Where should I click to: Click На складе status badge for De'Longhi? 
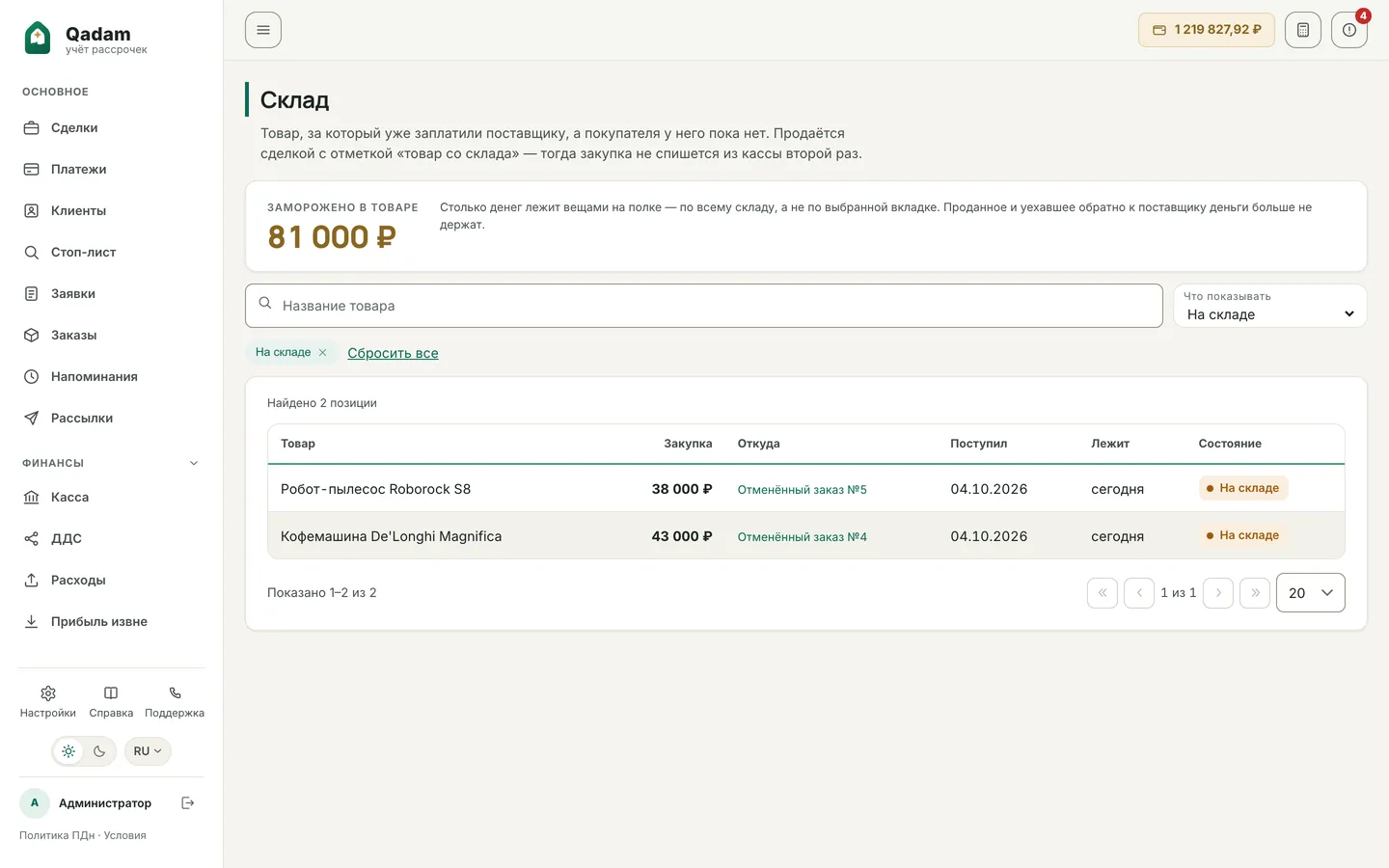1243,535
